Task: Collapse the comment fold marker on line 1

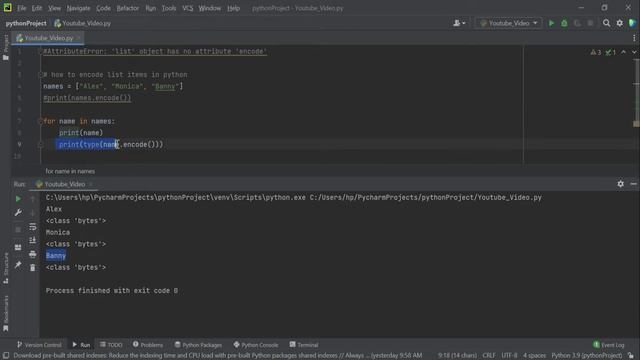Action: click(x=40, y=51)
